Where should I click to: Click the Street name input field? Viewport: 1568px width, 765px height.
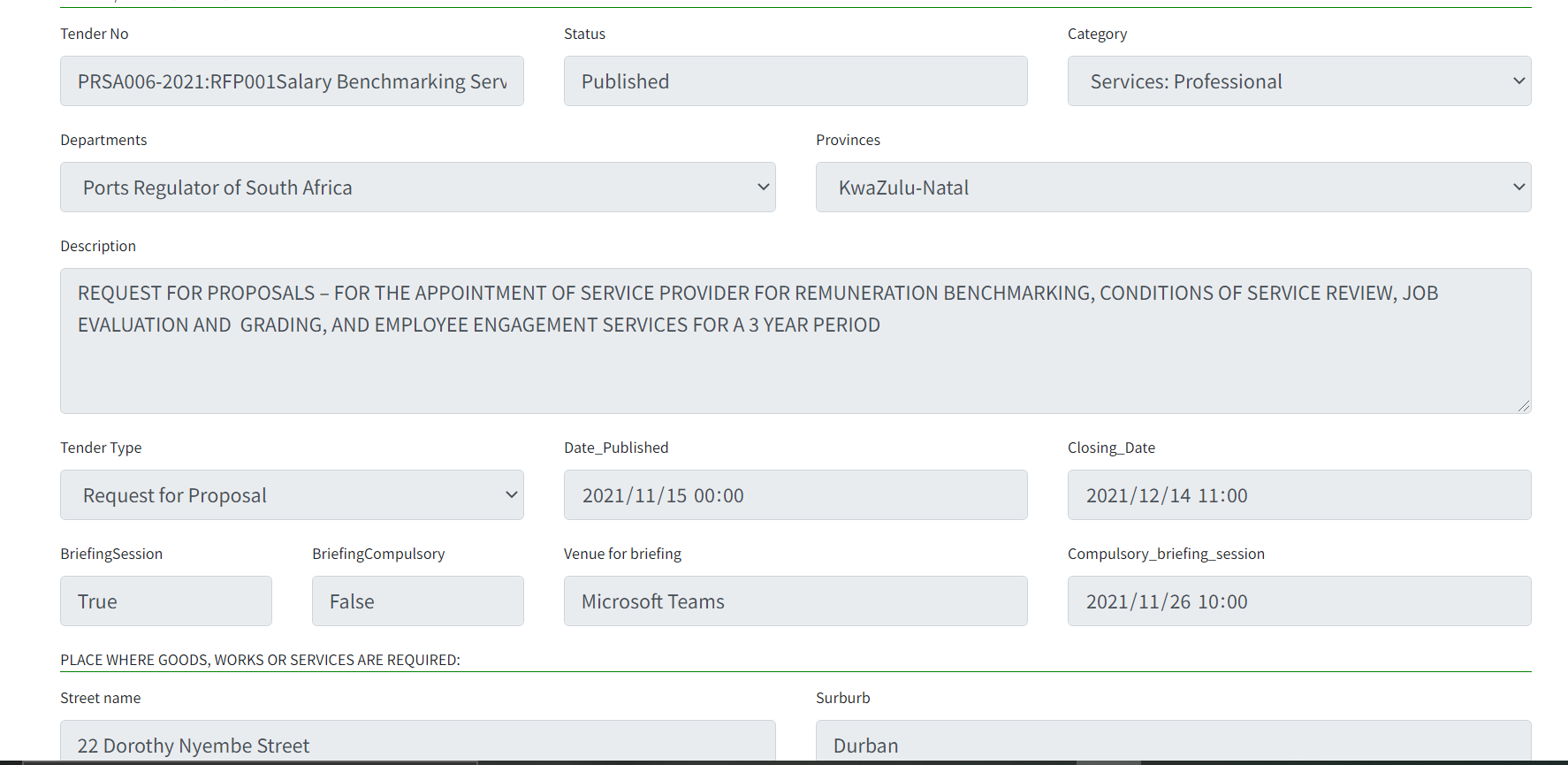click(417, 743)
